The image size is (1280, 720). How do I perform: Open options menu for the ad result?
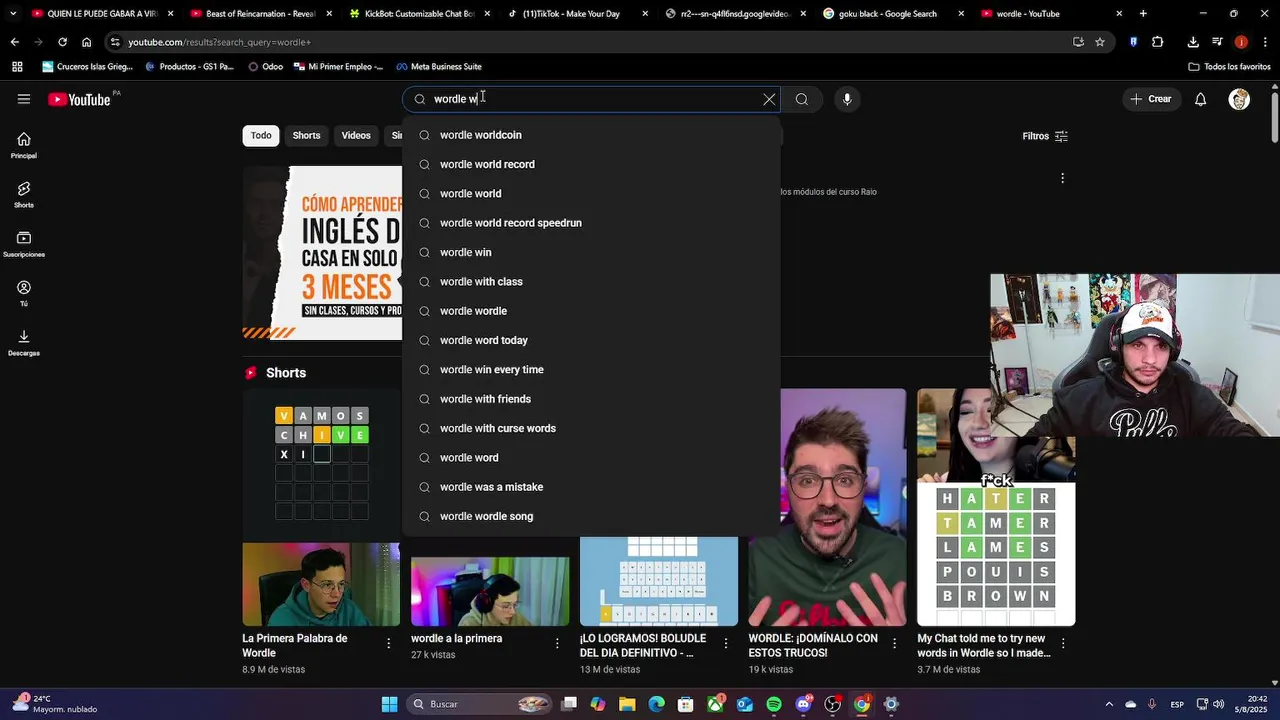click(x=1062, y=178)
